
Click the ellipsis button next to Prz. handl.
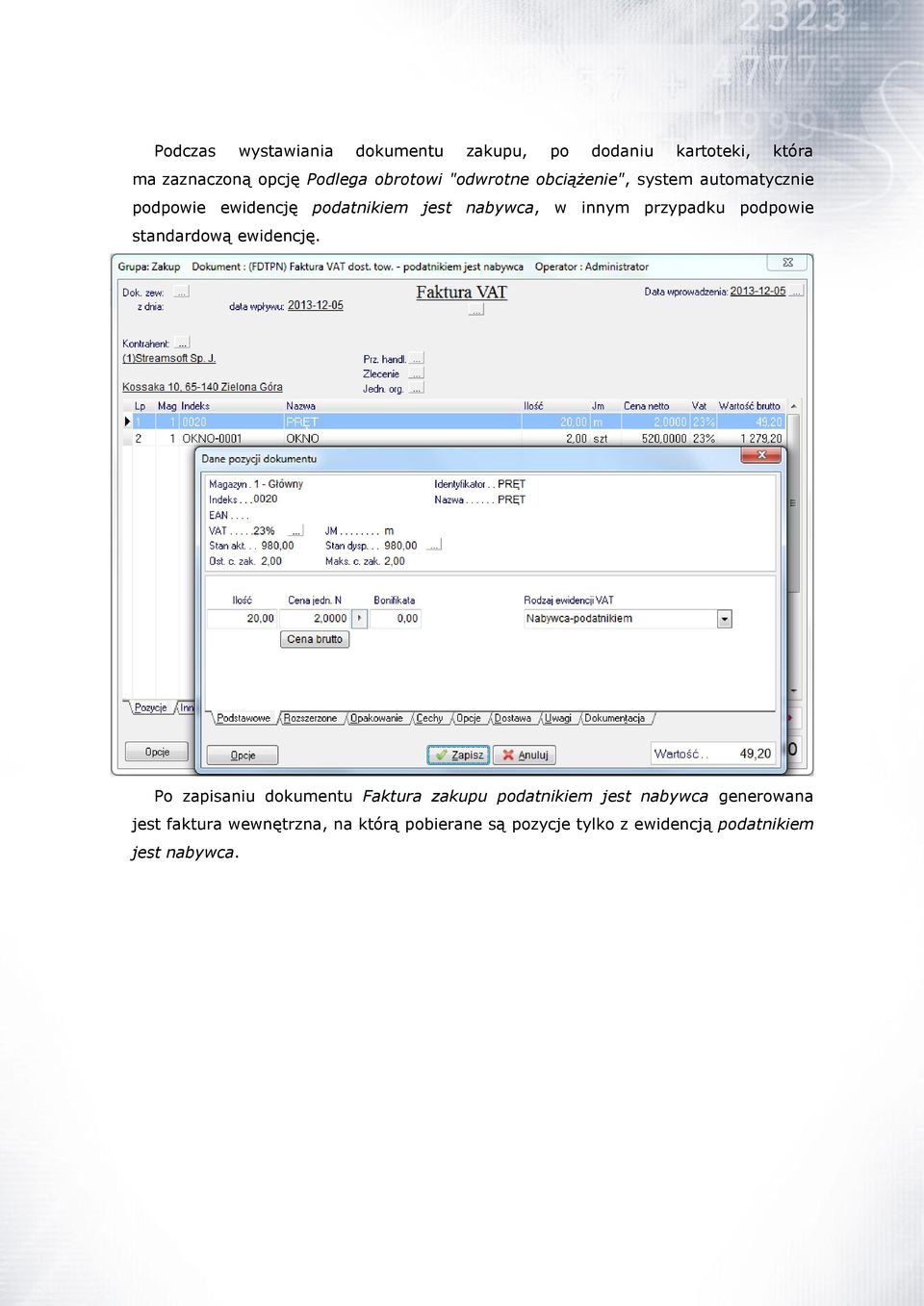tap(416, 358)
